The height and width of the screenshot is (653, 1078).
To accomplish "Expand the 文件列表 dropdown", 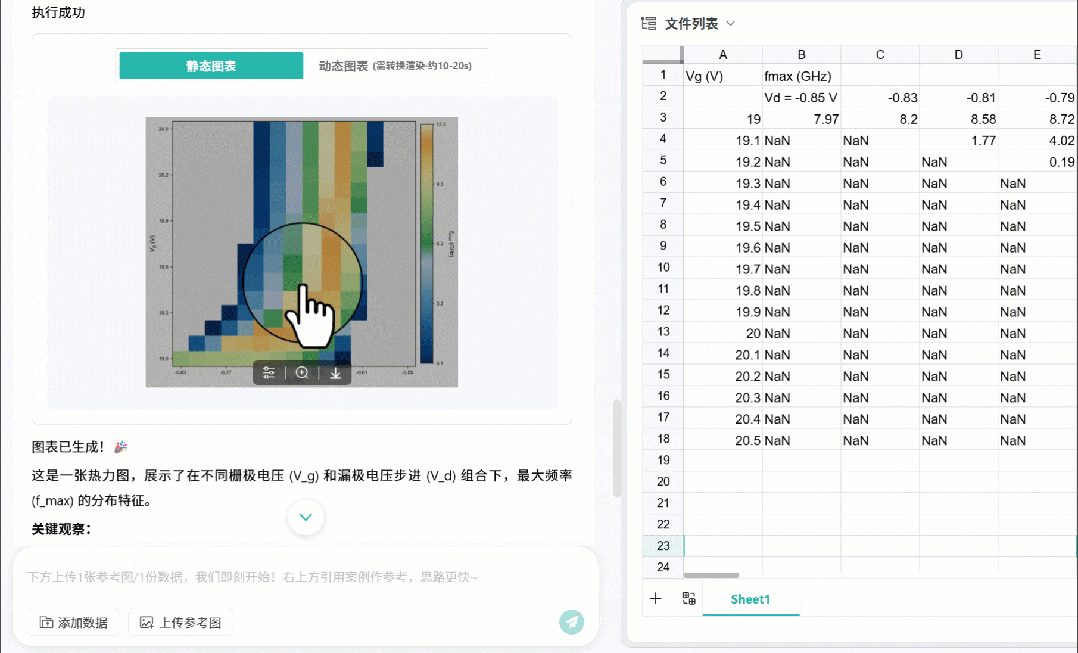I will click(x=730, y=23).
